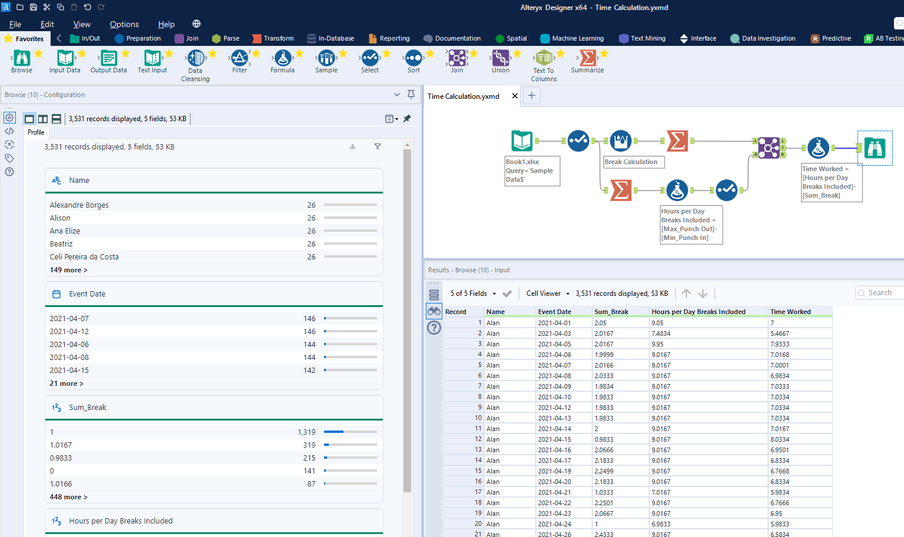Image resolution: width=904 pixels, height=537 pixels.
Task: Show the '21 more' Event Date values
Action: tap(66, 383)
